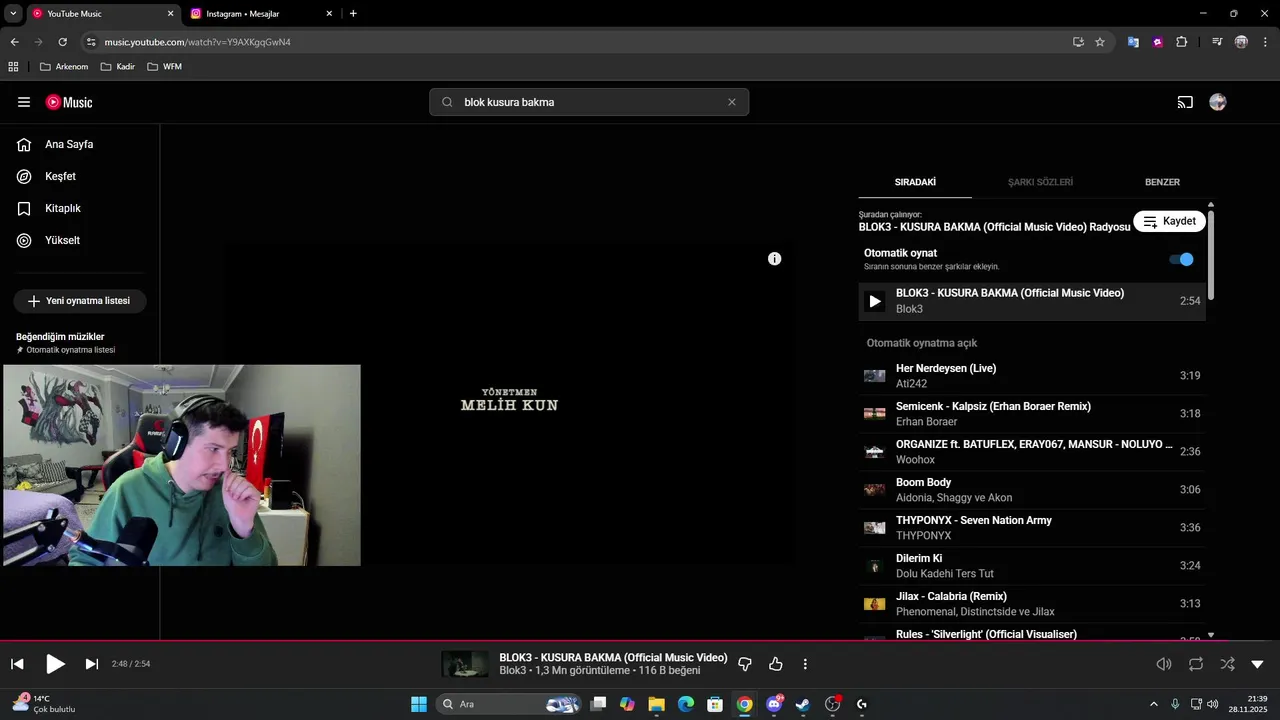The width and height of the screenshot is (1280, 720).
Task: Bookmark this page with the star
Action: [1100, 42]
